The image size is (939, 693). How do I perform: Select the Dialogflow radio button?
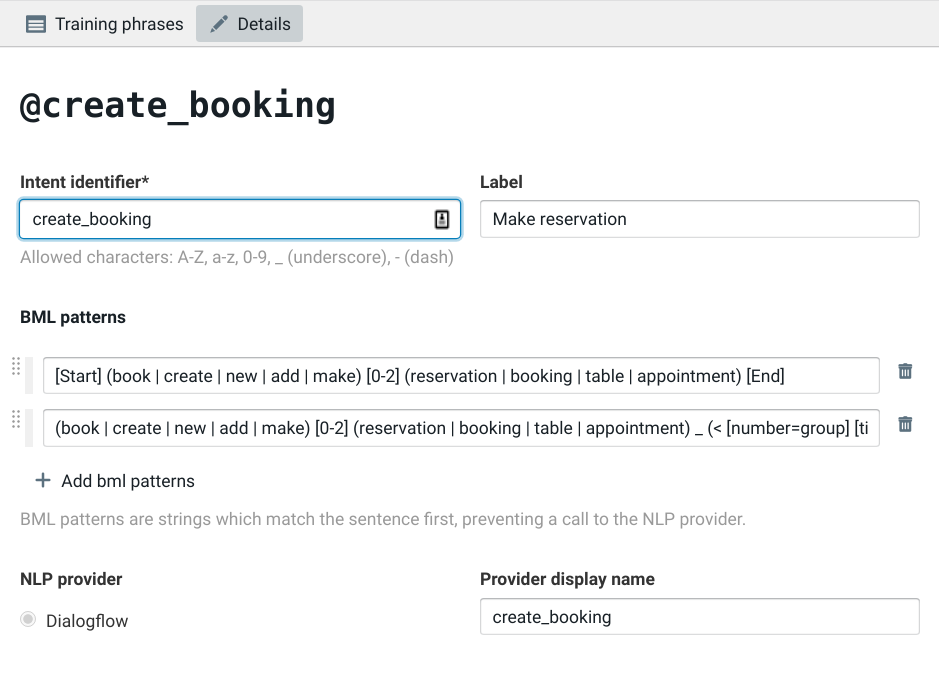pos(29,620)
